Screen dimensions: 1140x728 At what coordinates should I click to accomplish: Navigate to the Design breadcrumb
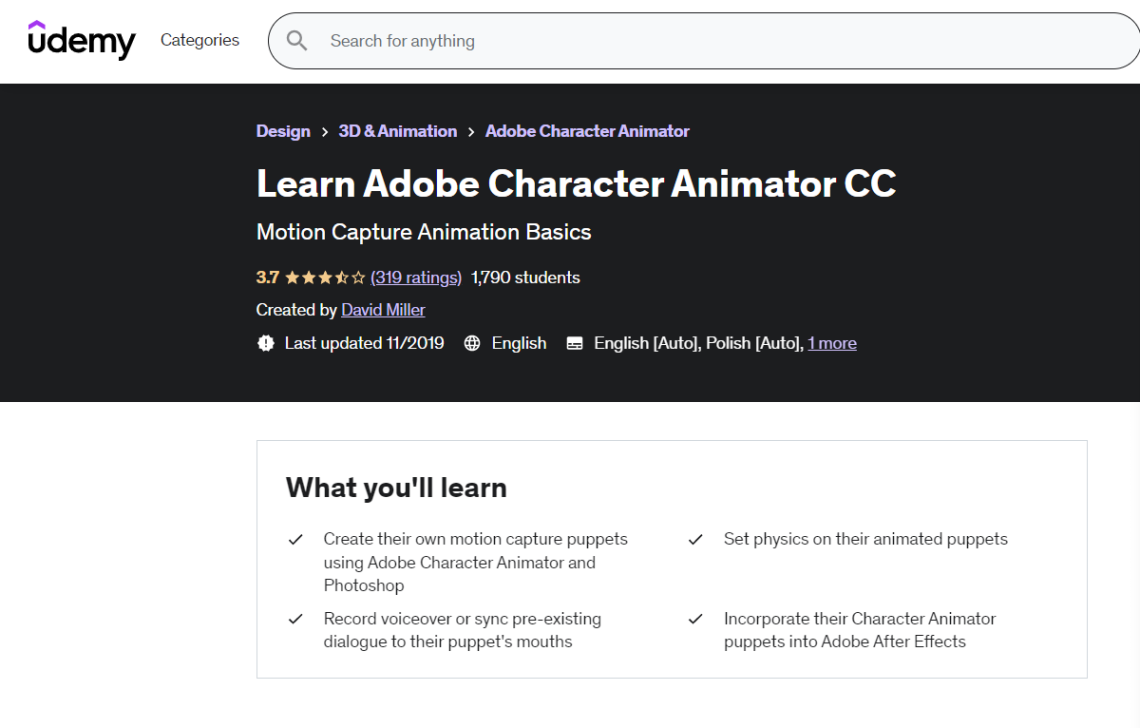click(x=283, y=131)
